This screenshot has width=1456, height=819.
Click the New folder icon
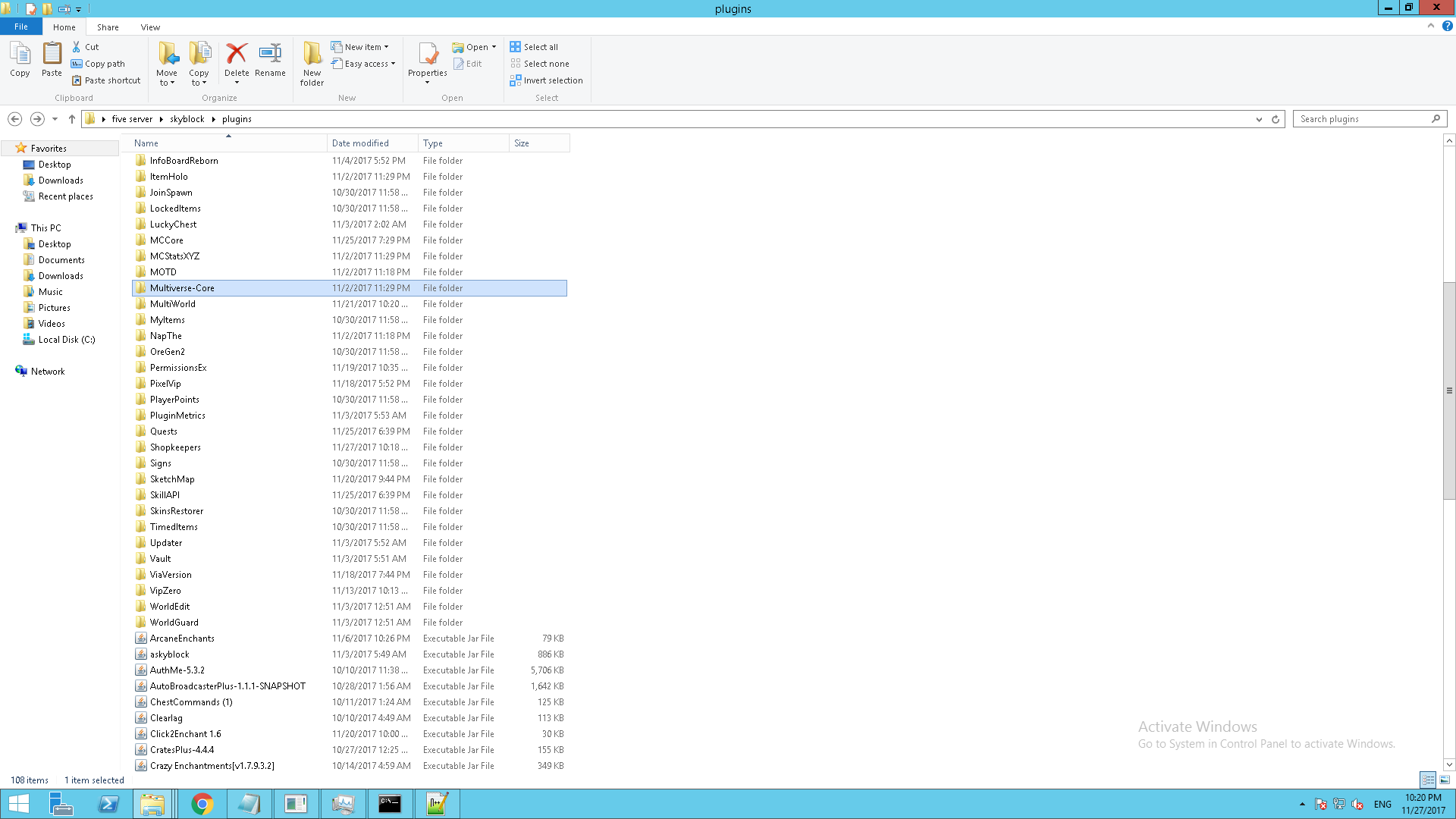click(x=312, y=55)
